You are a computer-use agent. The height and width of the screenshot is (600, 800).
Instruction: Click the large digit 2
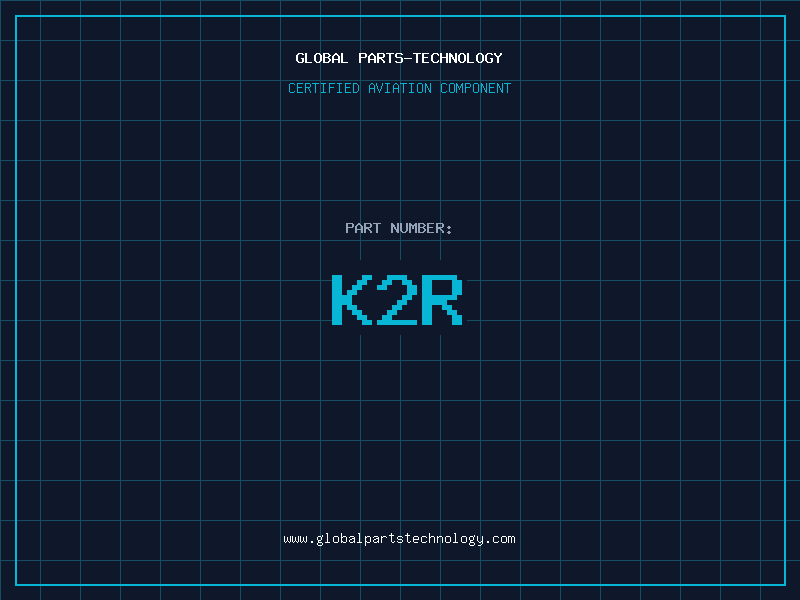click(x=396, y=300)
